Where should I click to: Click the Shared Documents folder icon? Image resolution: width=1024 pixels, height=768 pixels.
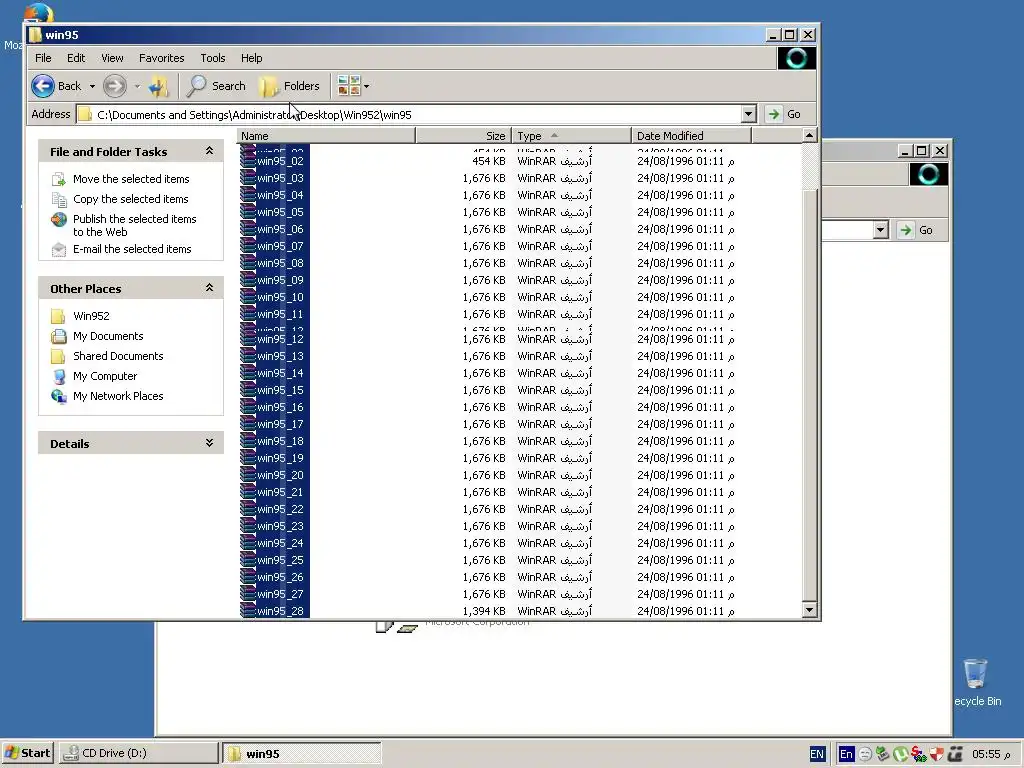click(58, 357)
